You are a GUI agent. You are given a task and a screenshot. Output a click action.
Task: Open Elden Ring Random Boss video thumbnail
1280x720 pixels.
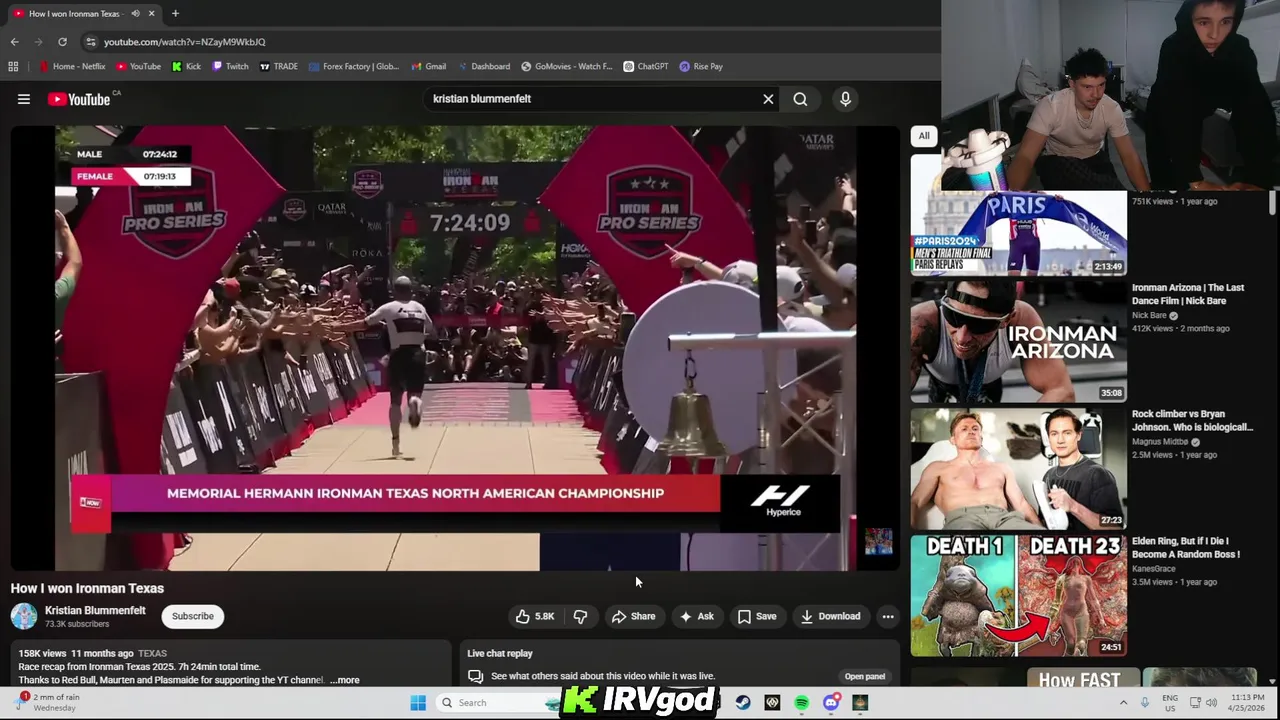(1018, 595)
